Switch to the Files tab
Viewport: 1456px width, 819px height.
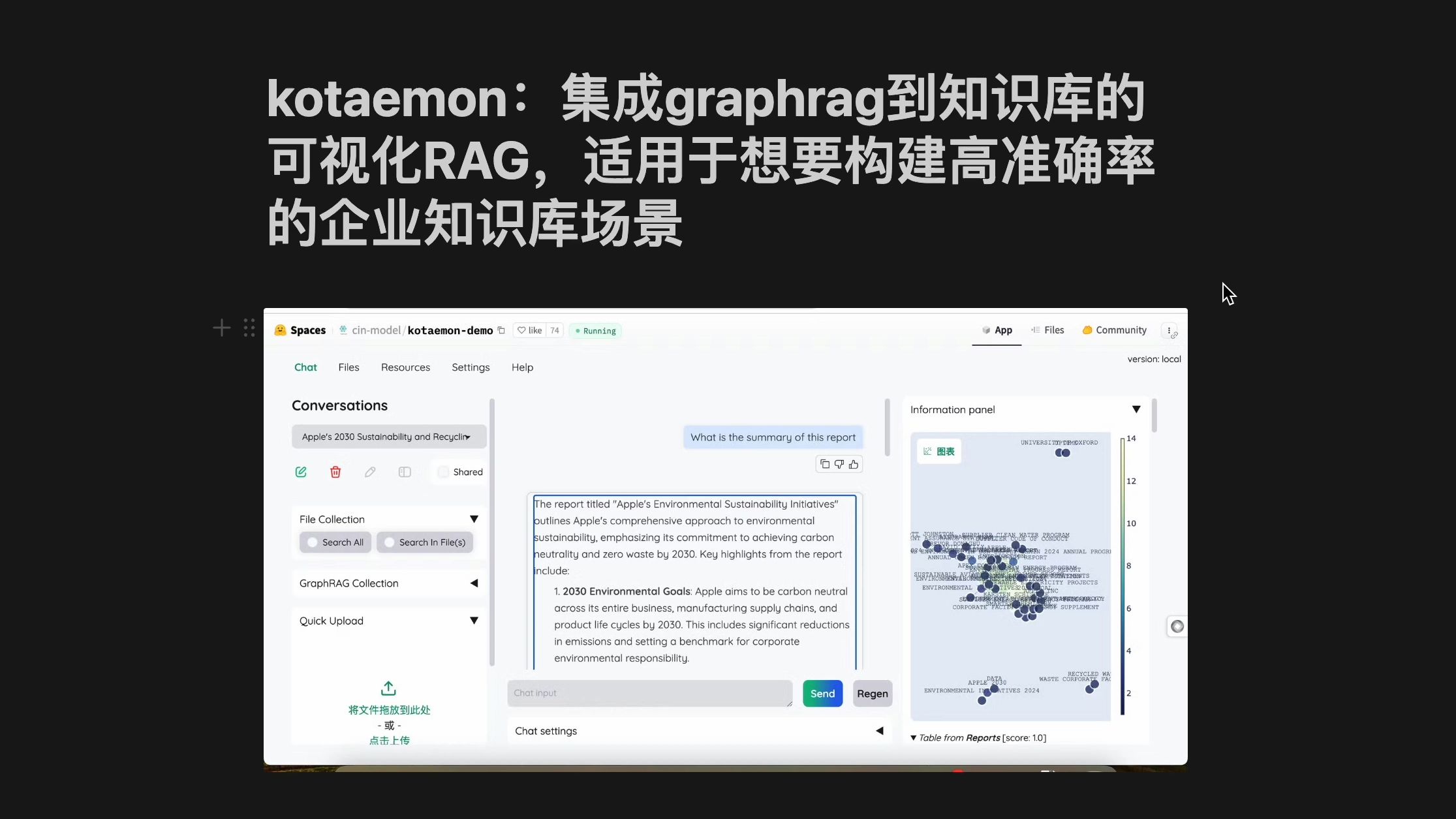pos(348,367)
